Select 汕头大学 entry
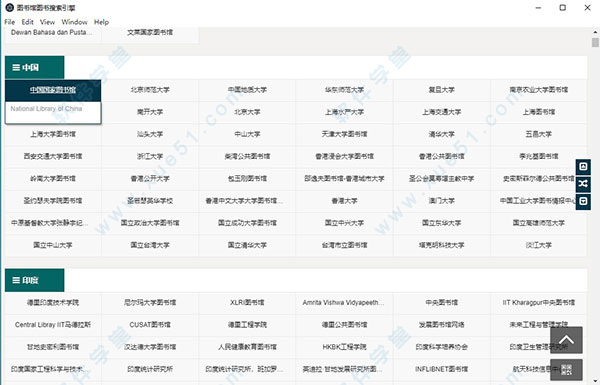Viewport: 600px width, 385px height. tap(150, 134)
